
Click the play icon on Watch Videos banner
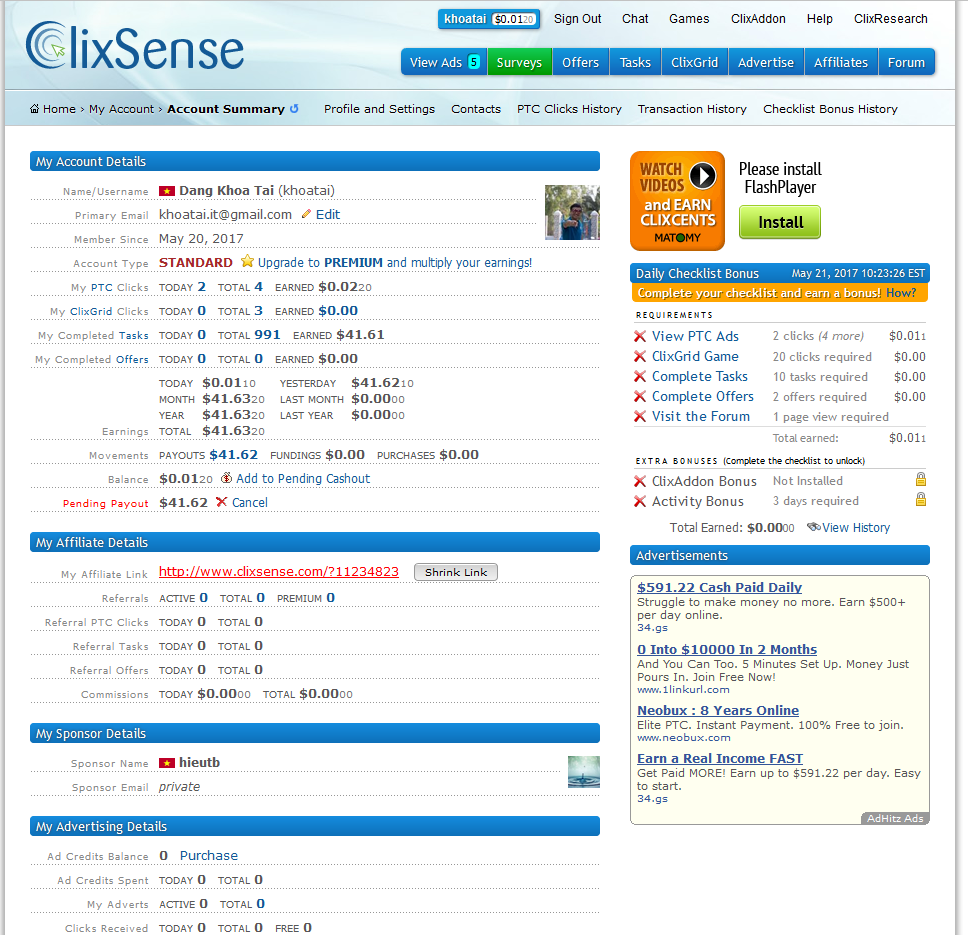pyautogui.click(x=703, y=176)
